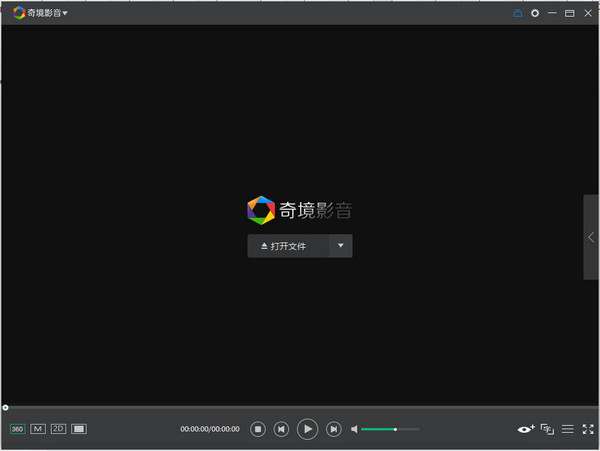Enter fullscreen mode
Viewport: 600px width, 451px height.
(x=588, y=429)
